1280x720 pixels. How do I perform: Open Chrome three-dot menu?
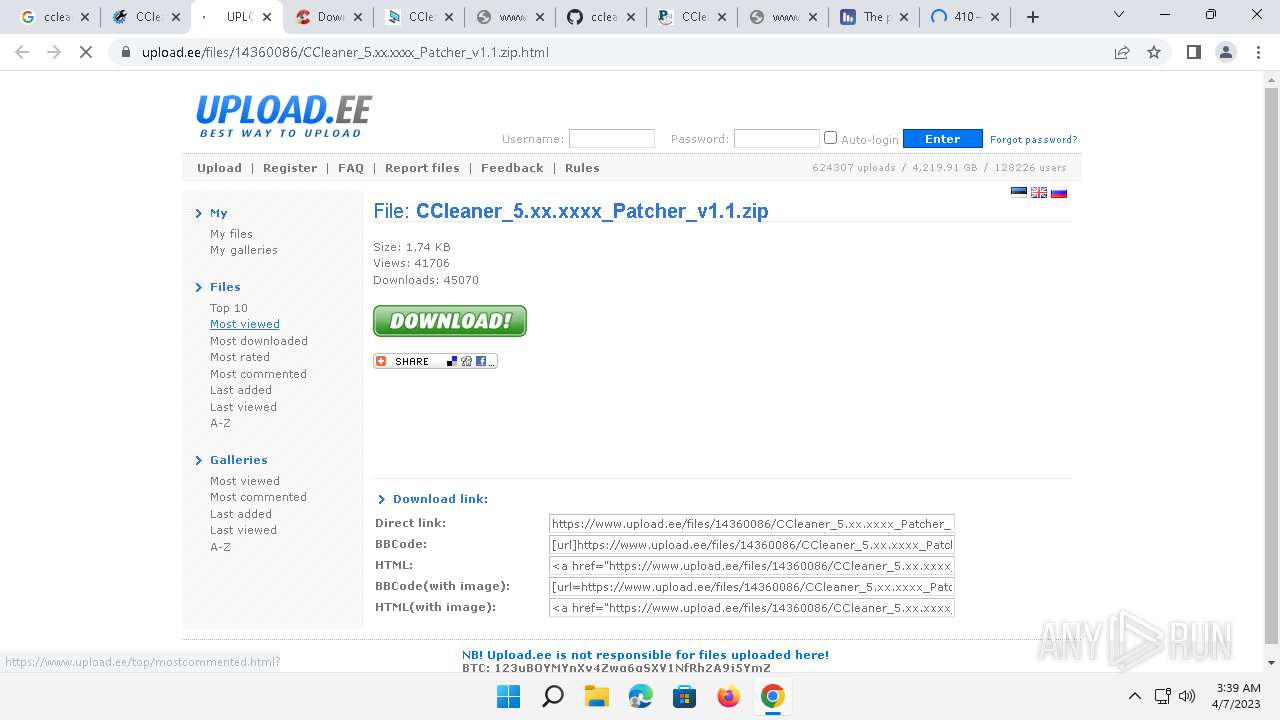click(x=1257, y=52)
